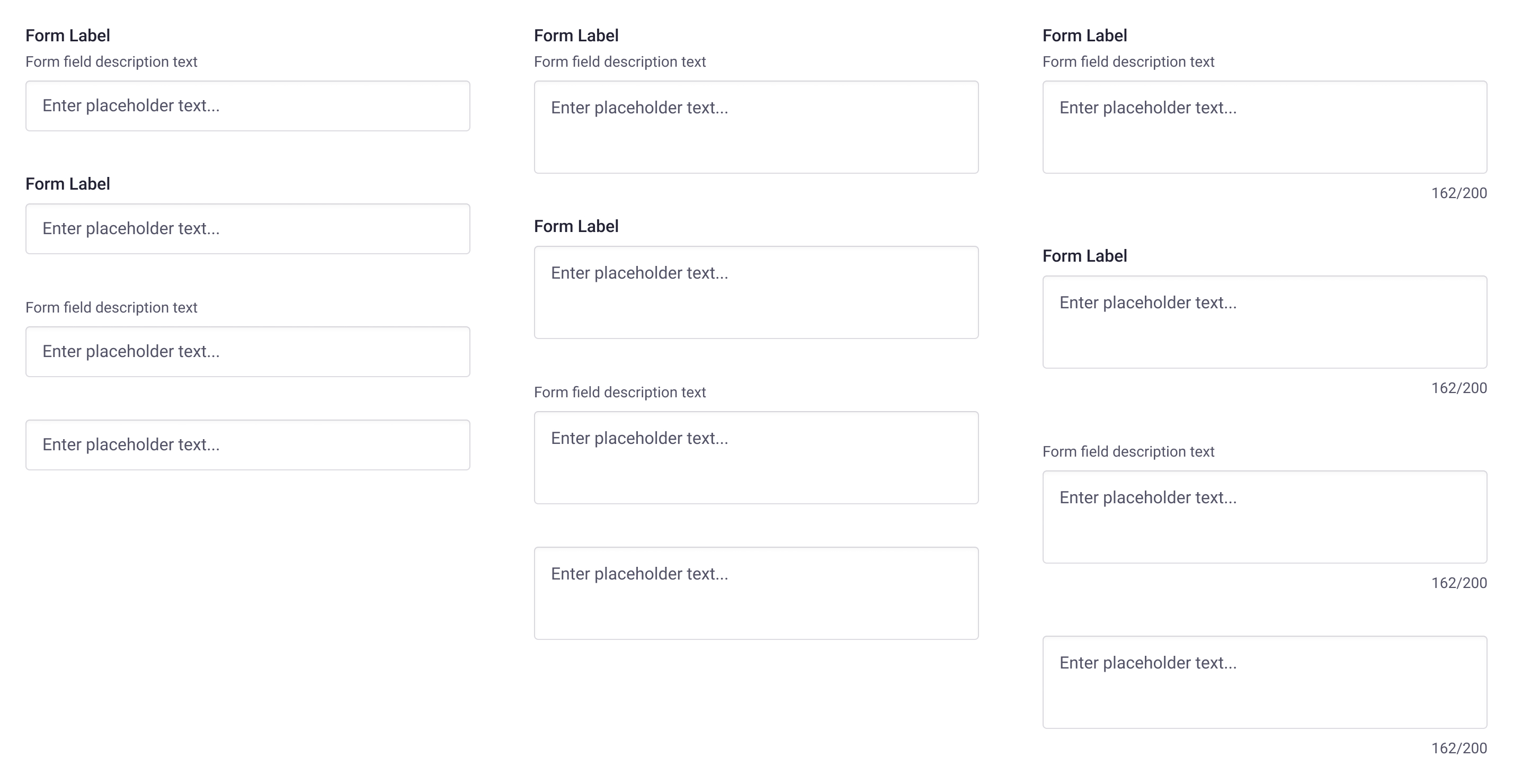This screenshot has height=784, width=1513.
Task: Click description text above description-only counterless textarea
Action: pos(620,391)
